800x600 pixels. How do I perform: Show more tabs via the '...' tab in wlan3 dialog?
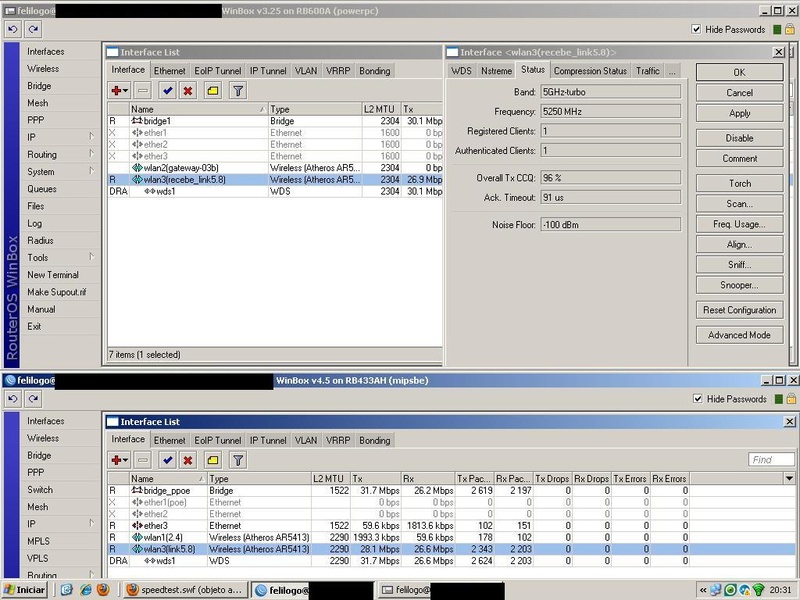[672, 71]
